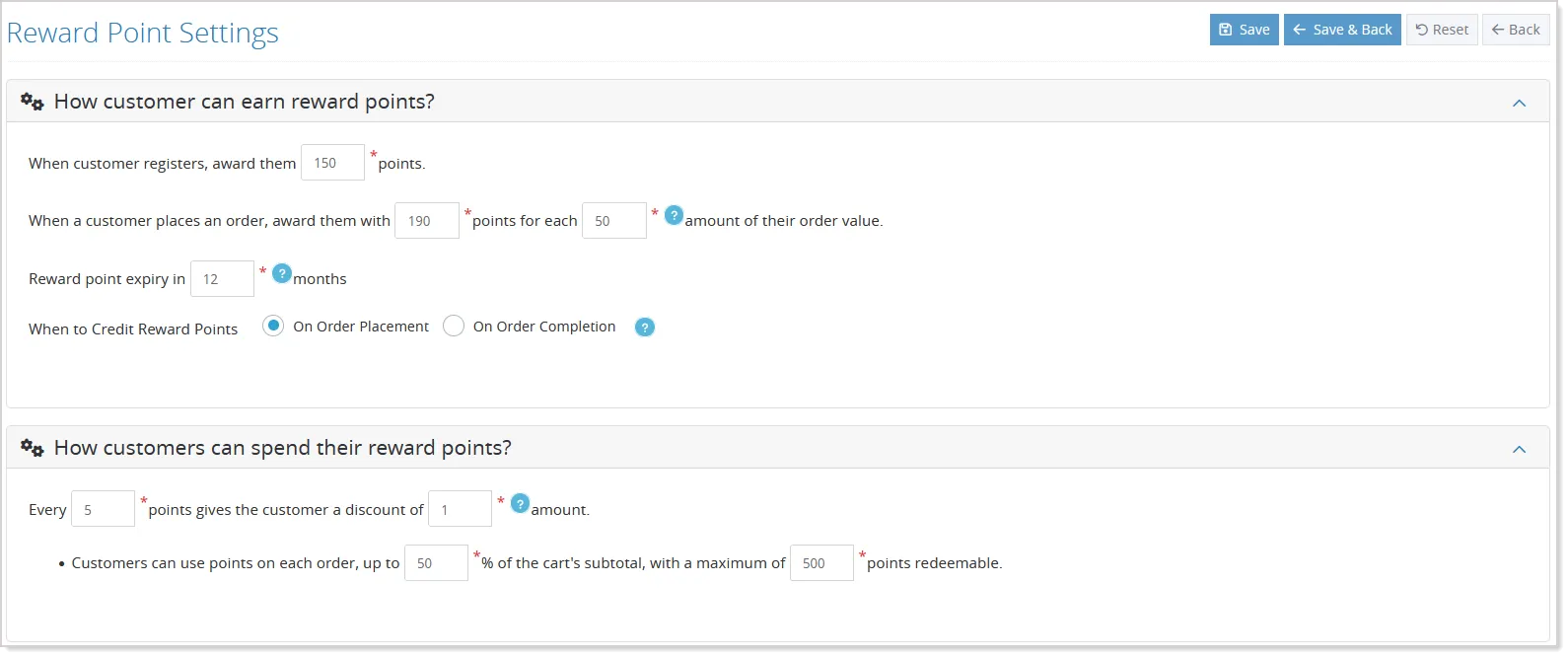Go back using the Back button
Viewport: 1568px width, 657px height.
coord(1516,30)
